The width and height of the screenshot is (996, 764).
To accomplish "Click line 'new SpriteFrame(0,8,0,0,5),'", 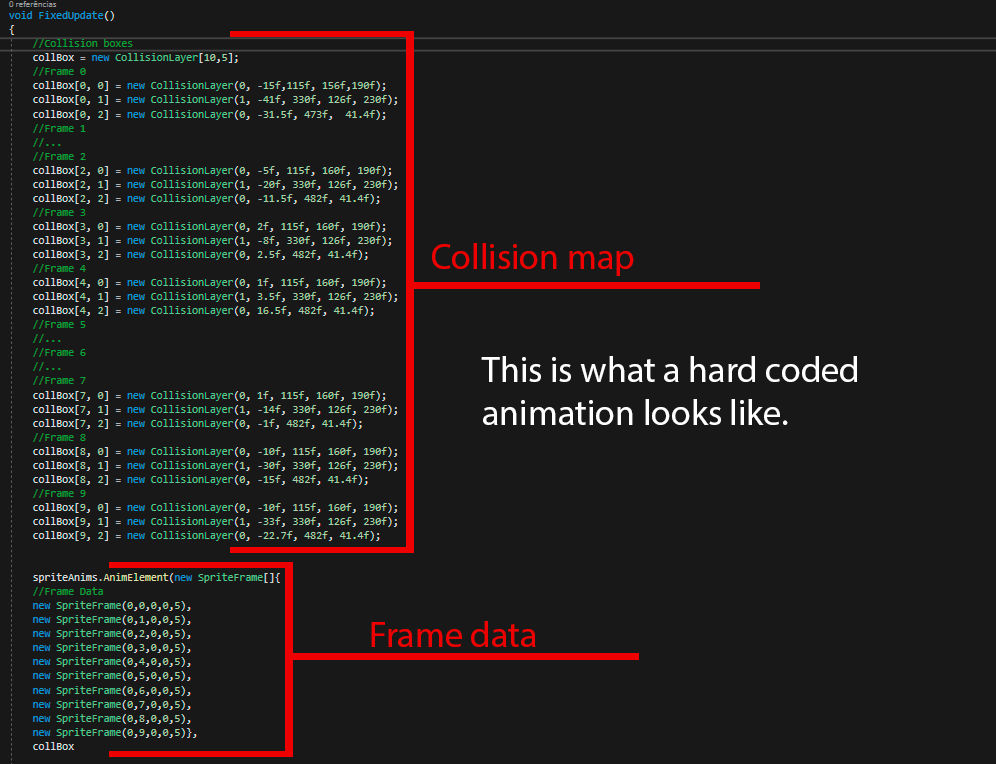I will pyautogui.click(x=112, y=718).
